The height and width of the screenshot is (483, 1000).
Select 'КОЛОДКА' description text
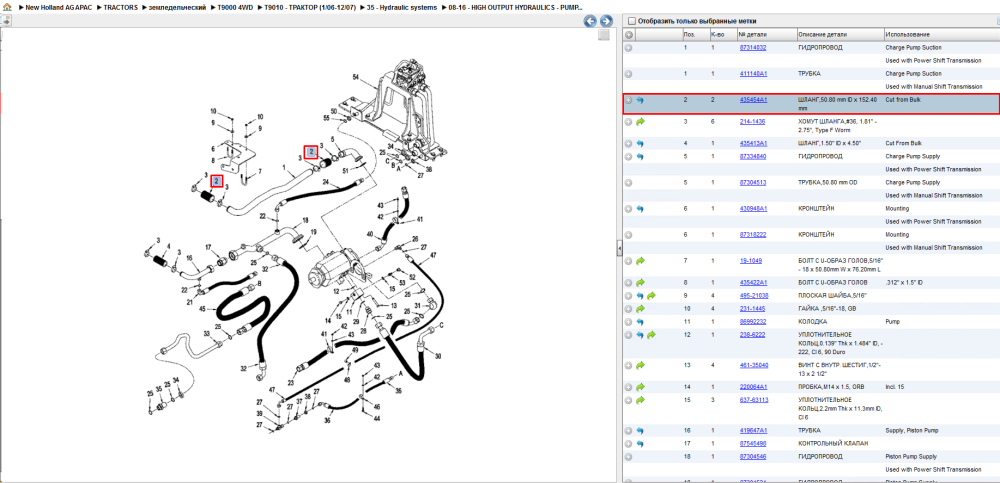point(811,322)
